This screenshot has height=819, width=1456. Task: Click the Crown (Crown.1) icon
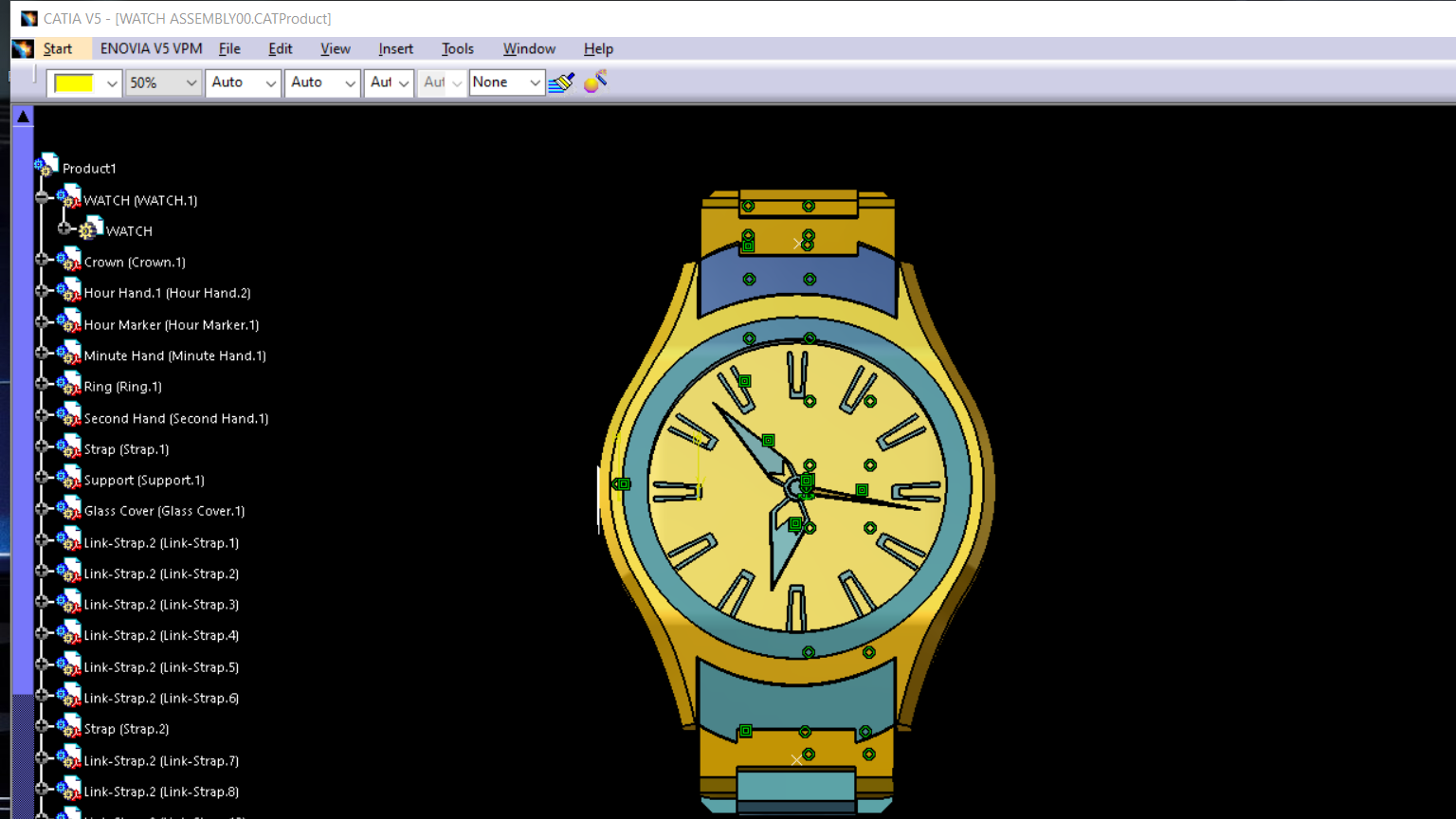68,259
